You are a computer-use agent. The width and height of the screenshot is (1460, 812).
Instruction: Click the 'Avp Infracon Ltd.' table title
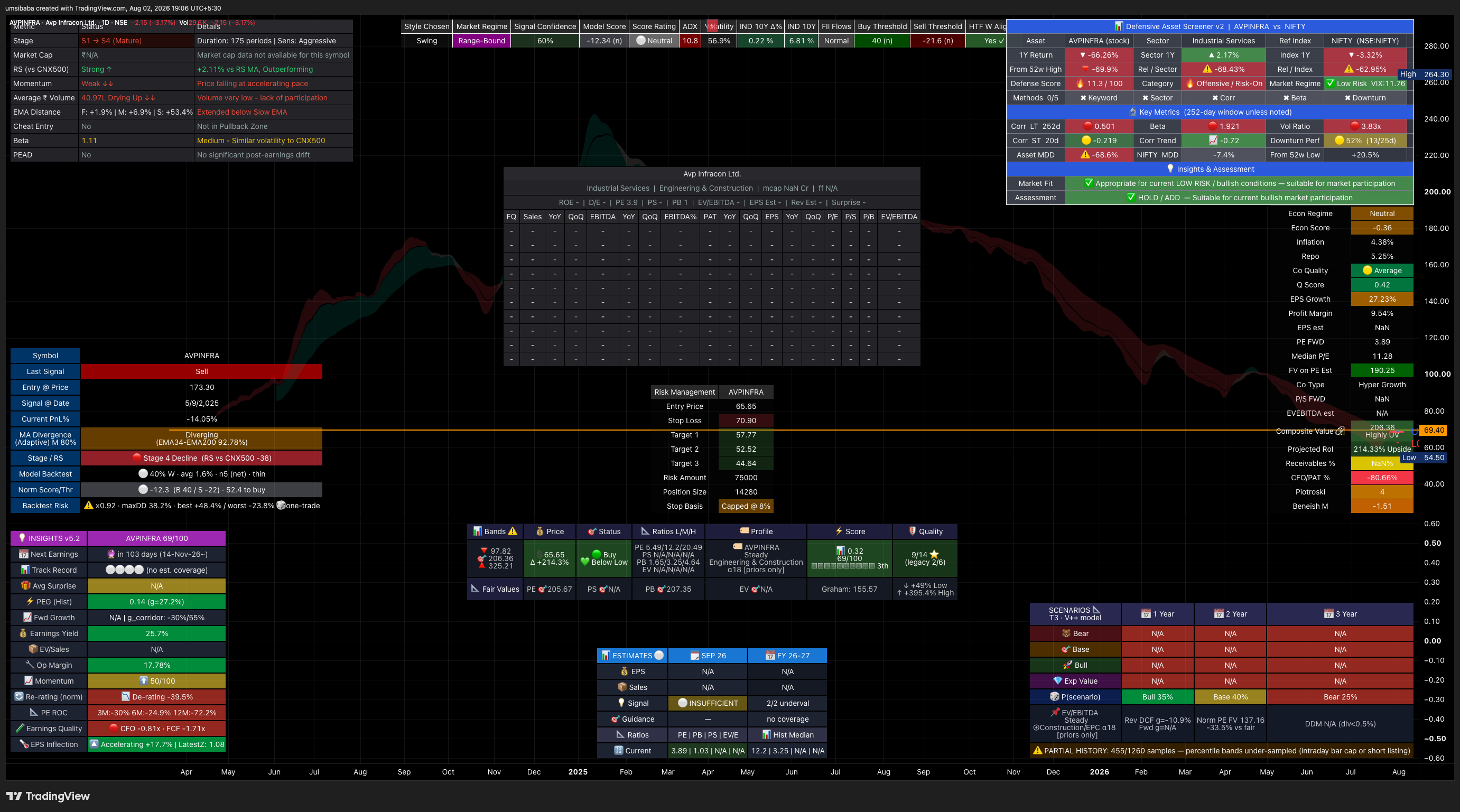pyautogui.click(x=712, y=174)
